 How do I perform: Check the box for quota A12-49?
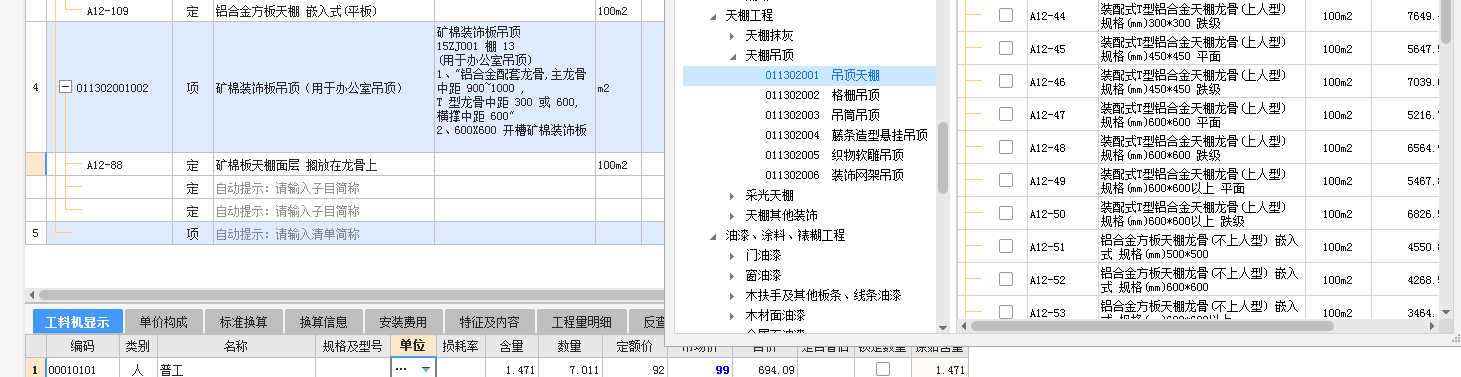pyautogui.click(x=1006, y=180)
